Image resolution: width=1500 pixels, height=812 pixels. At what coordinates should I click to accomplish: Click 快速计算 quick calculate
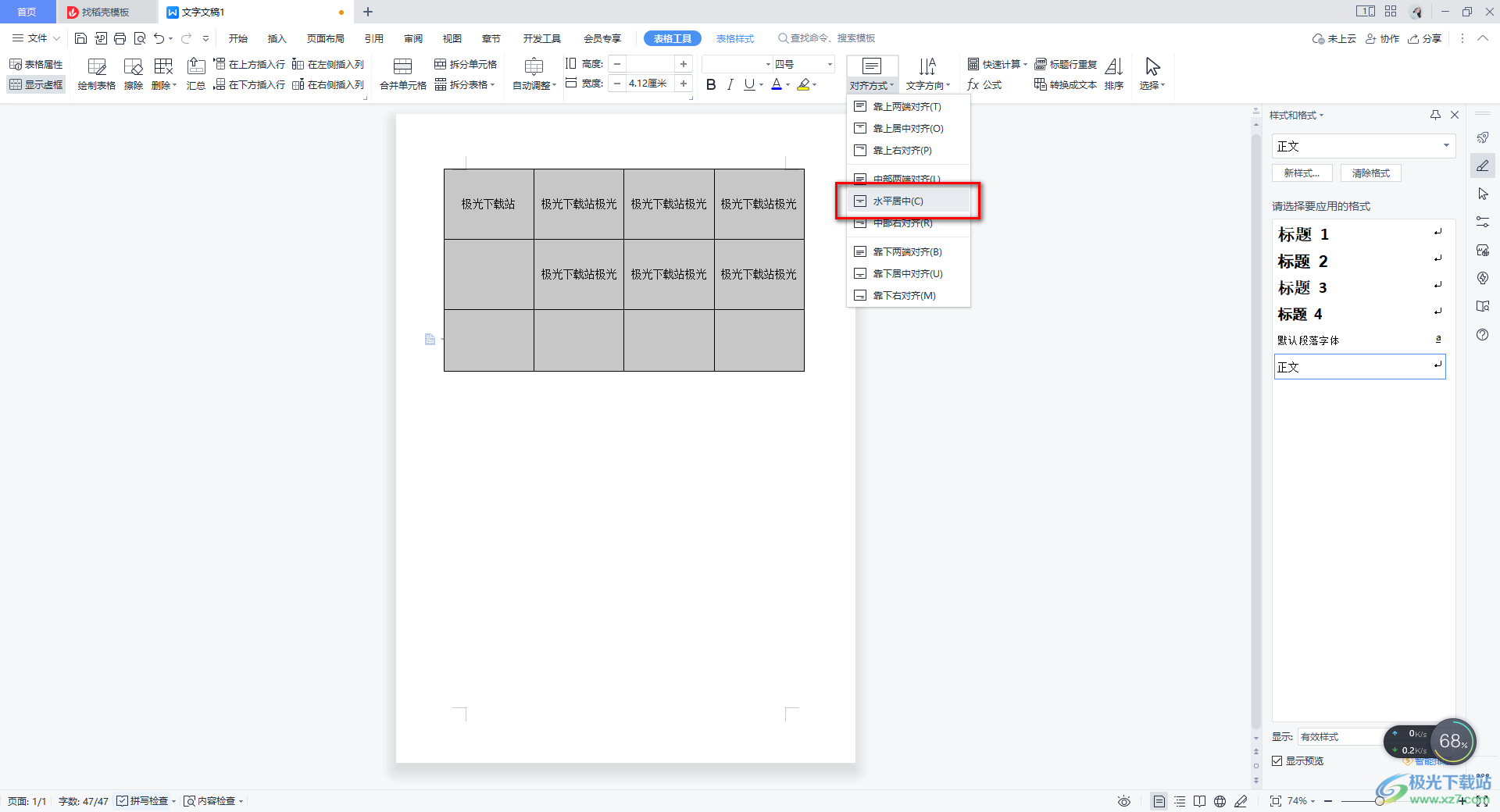[x=997, y=64]
